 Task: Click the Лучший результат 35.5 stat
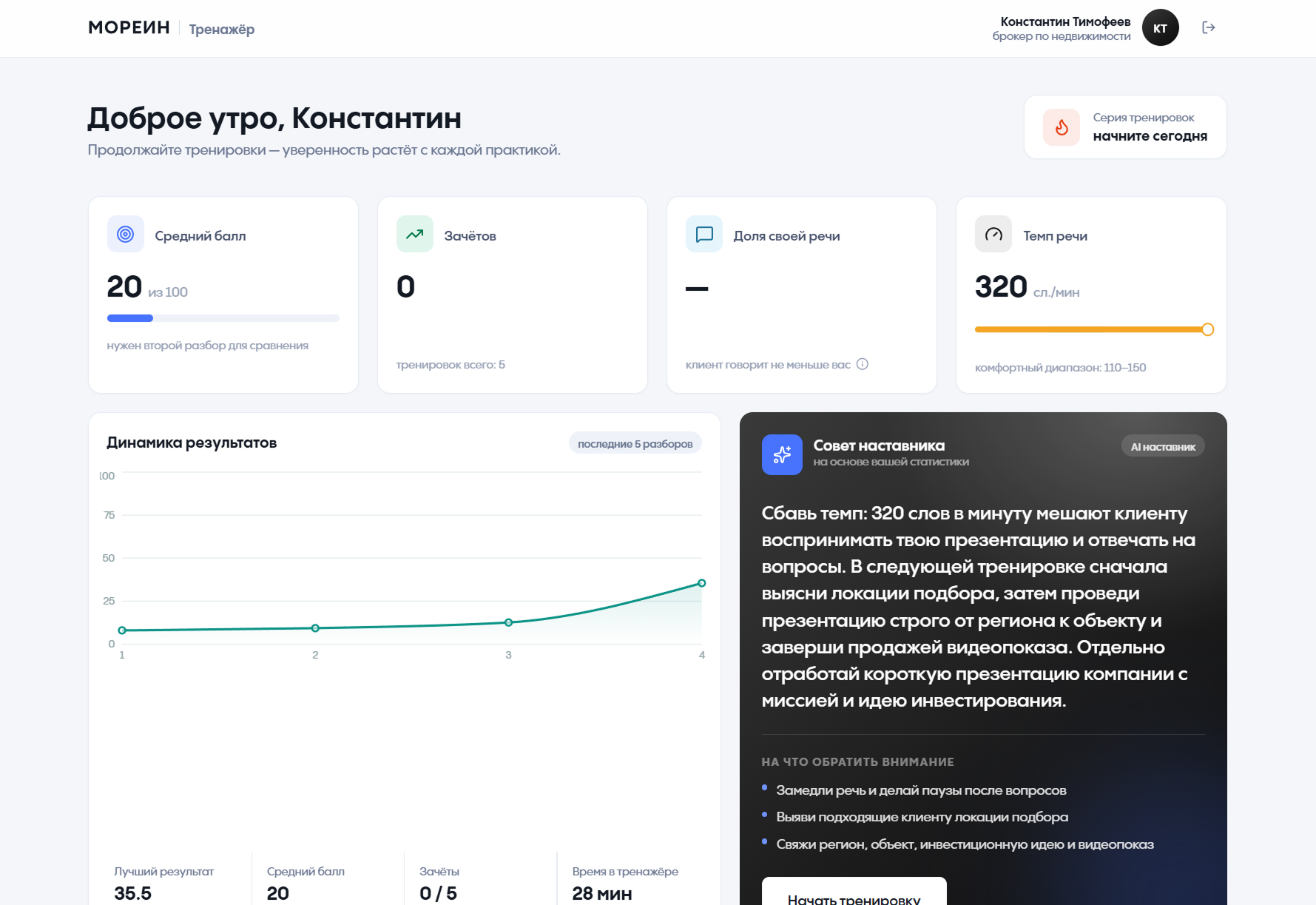[x=164, y=883]
